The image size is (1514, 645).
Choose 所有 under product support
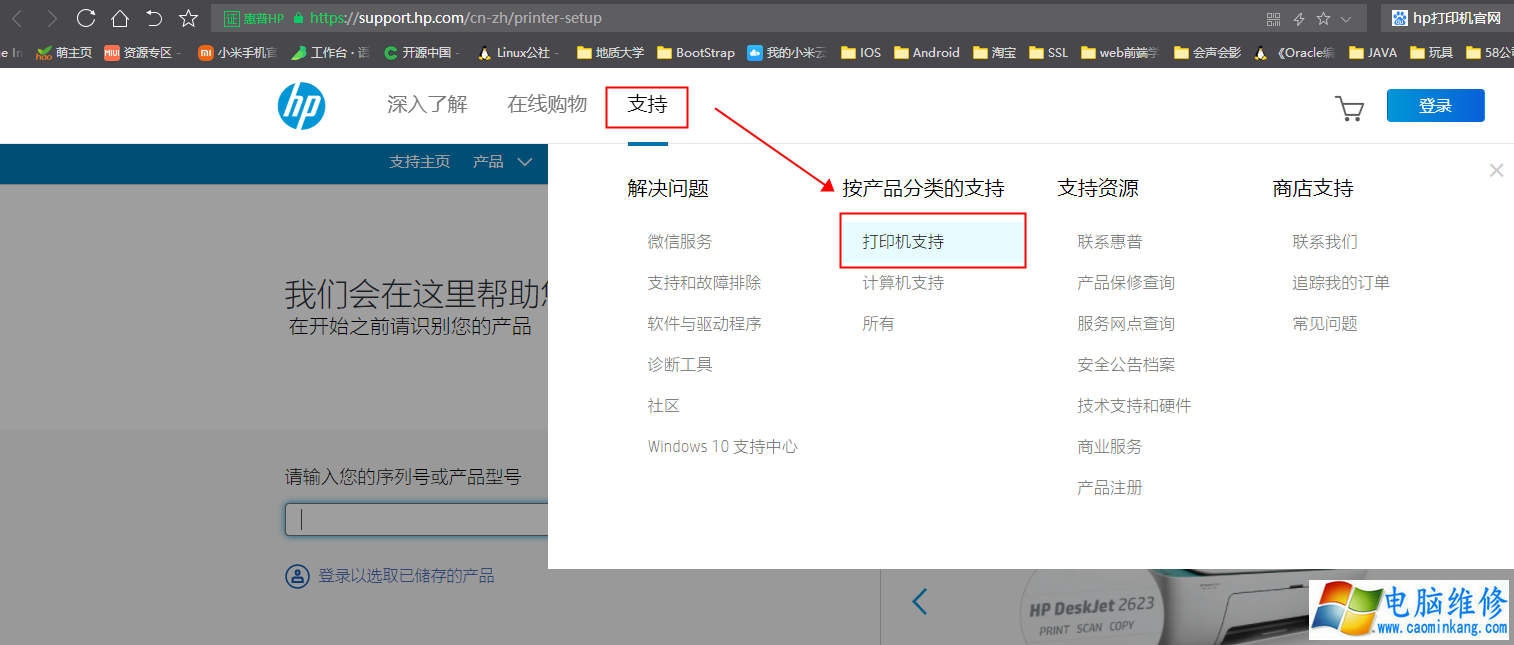tap(878, 324)
